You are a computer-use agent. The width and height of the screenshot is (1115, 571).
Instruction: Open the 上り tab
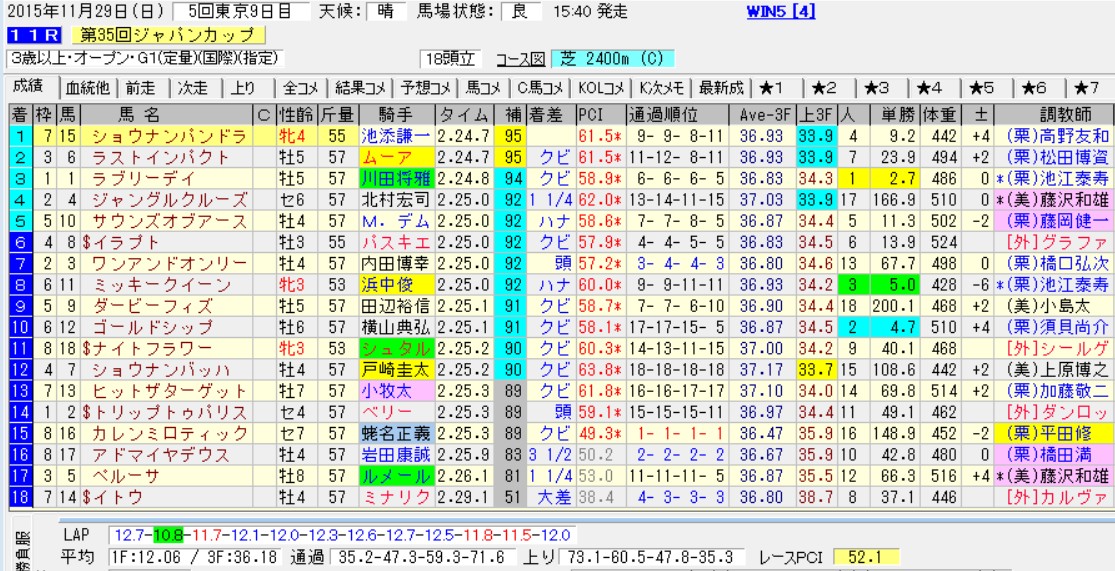click(x=243, y=87)
